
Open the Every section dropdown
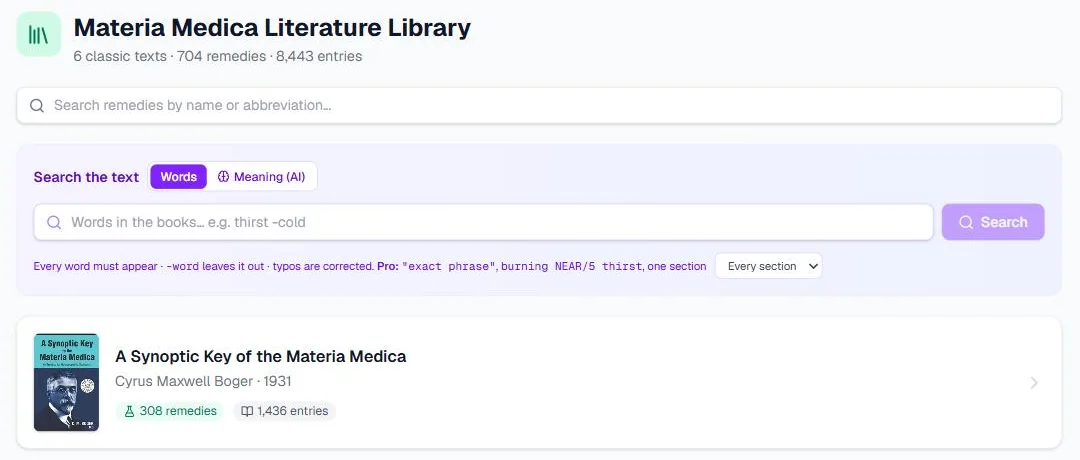769,266
